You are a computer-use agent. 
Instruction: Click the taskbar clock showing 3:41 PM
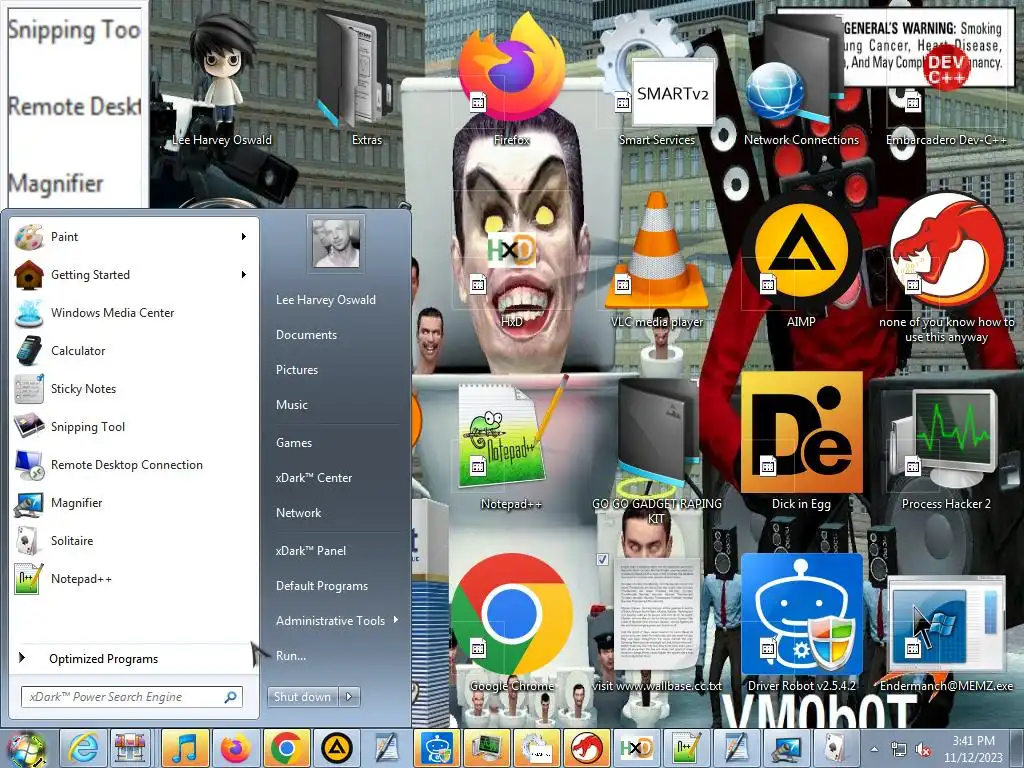click(973, 748)
